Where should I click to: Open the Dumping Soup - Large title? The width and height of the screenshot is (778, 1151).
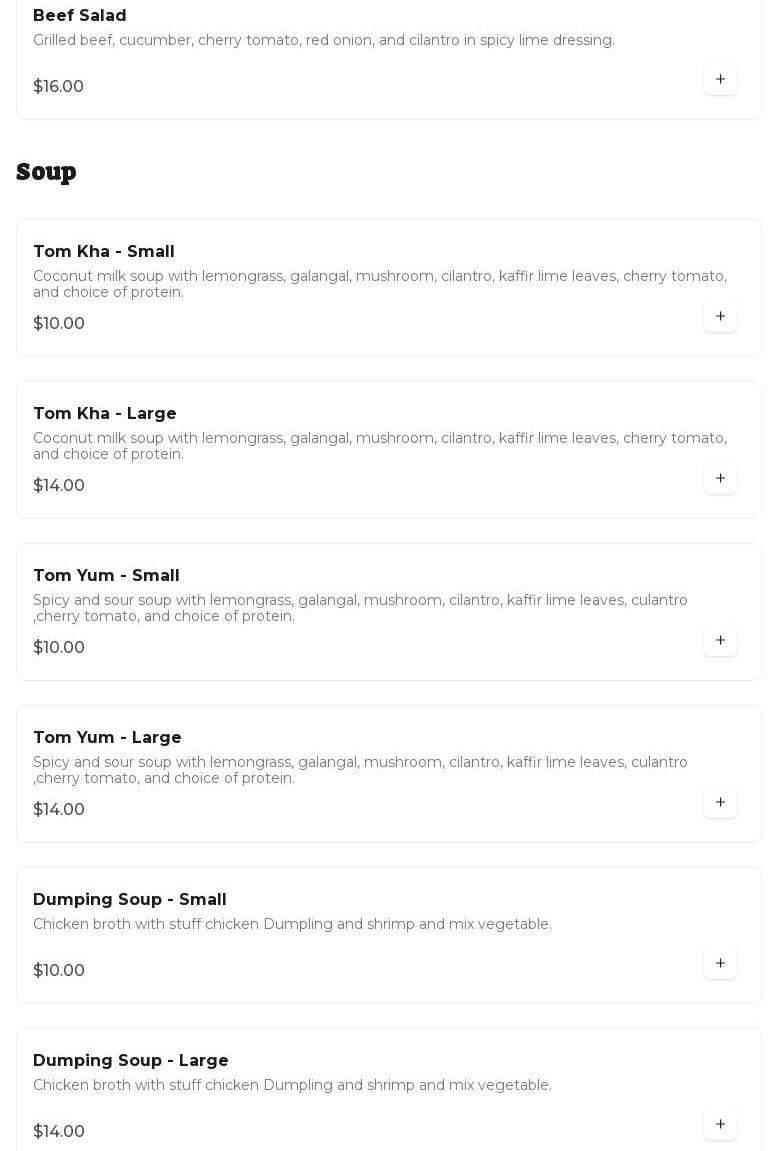pos(131,1061)
